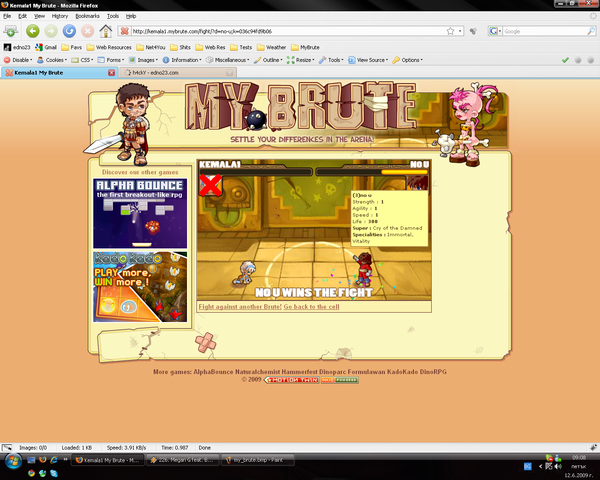Open the Images dropdown in web developer toolbar
This screenshot has width=600, height=480.
(143, 60)
